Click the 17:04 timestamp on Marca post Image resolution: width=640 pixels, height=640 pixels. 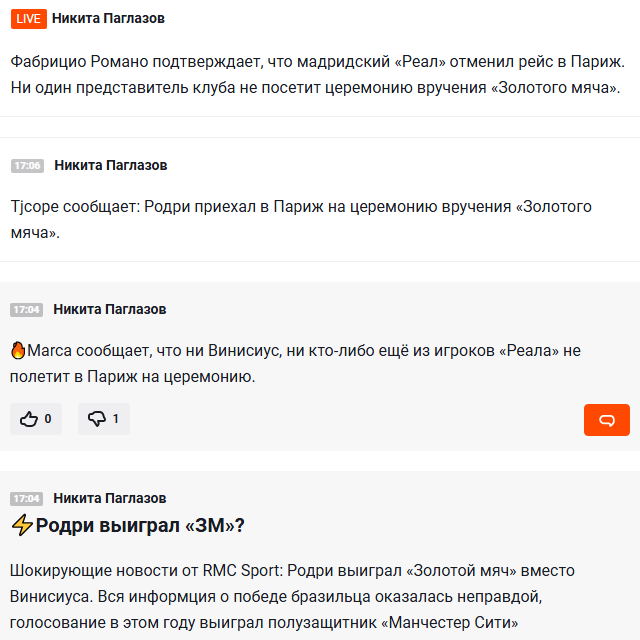(x=27, y=310)
